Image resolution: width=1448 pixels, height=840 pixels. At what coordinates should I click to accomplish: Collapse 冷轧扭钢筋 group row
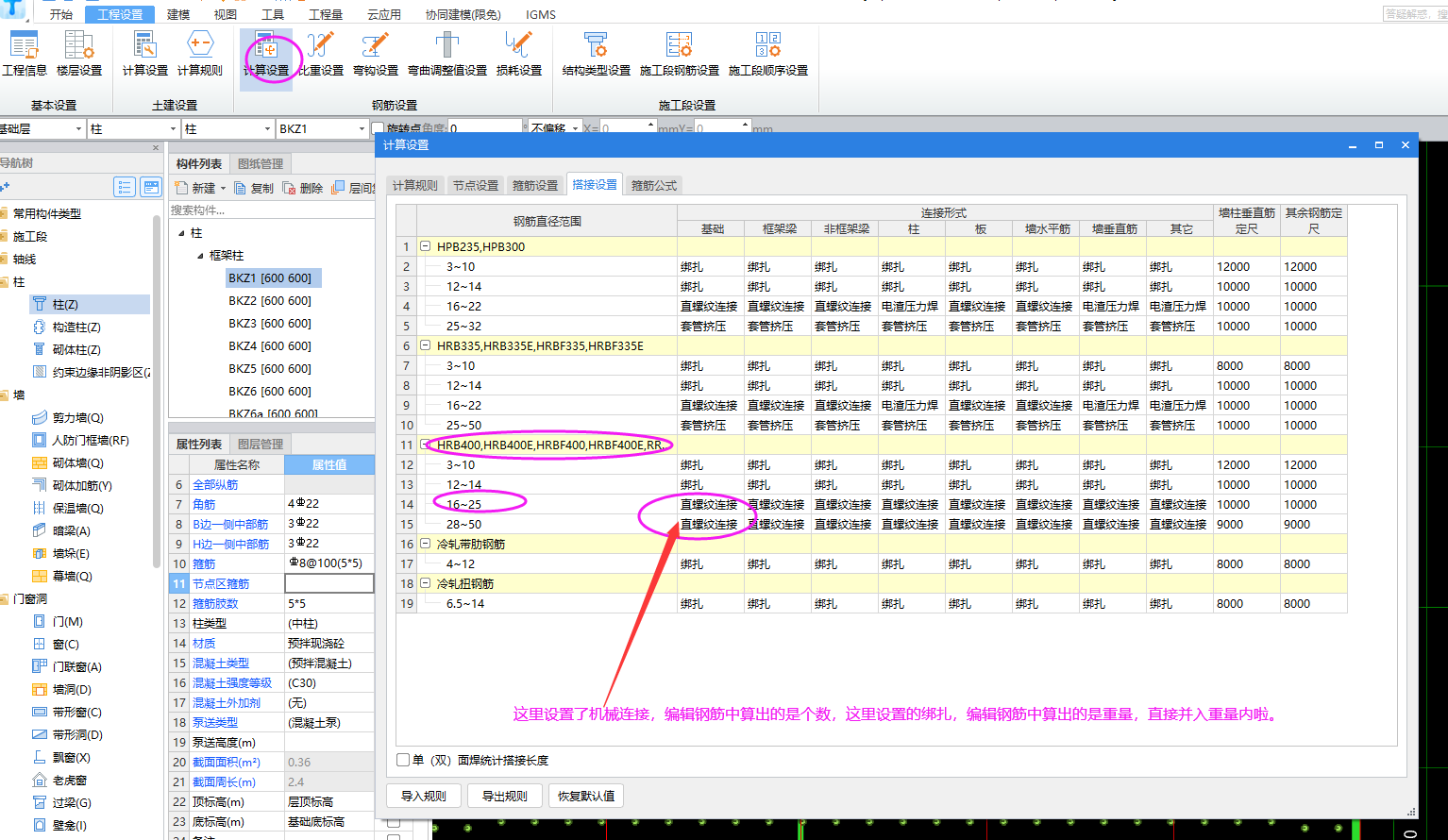426,583
